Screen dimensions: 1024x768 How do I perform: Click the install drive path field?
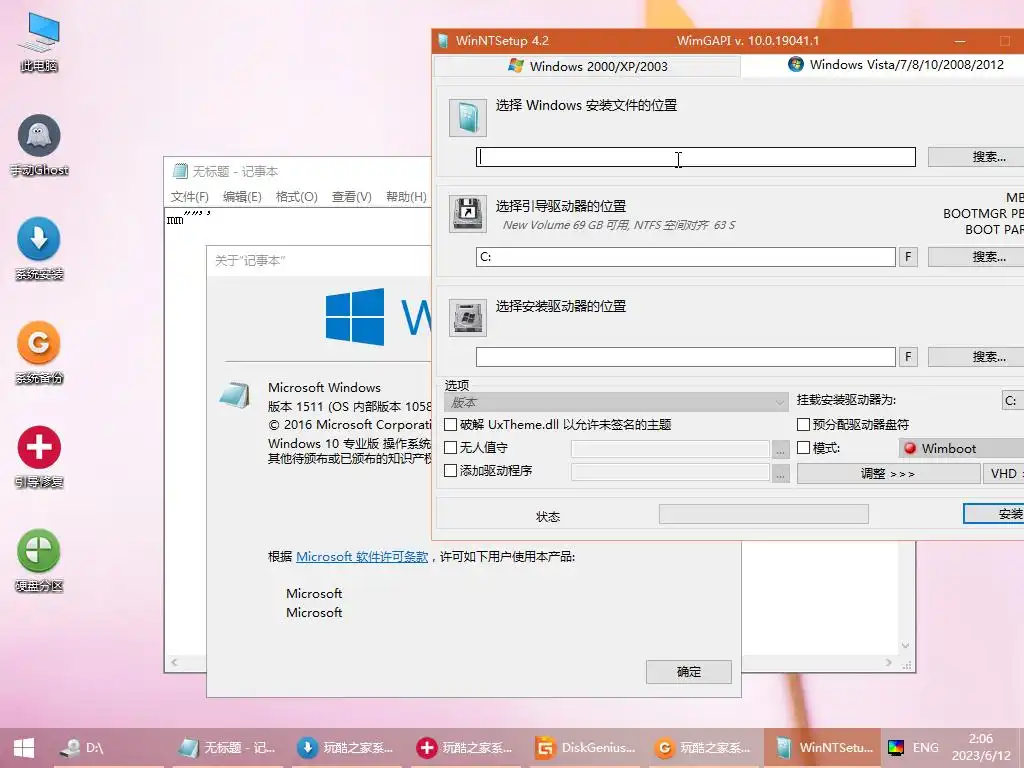[x=686, y=357]
